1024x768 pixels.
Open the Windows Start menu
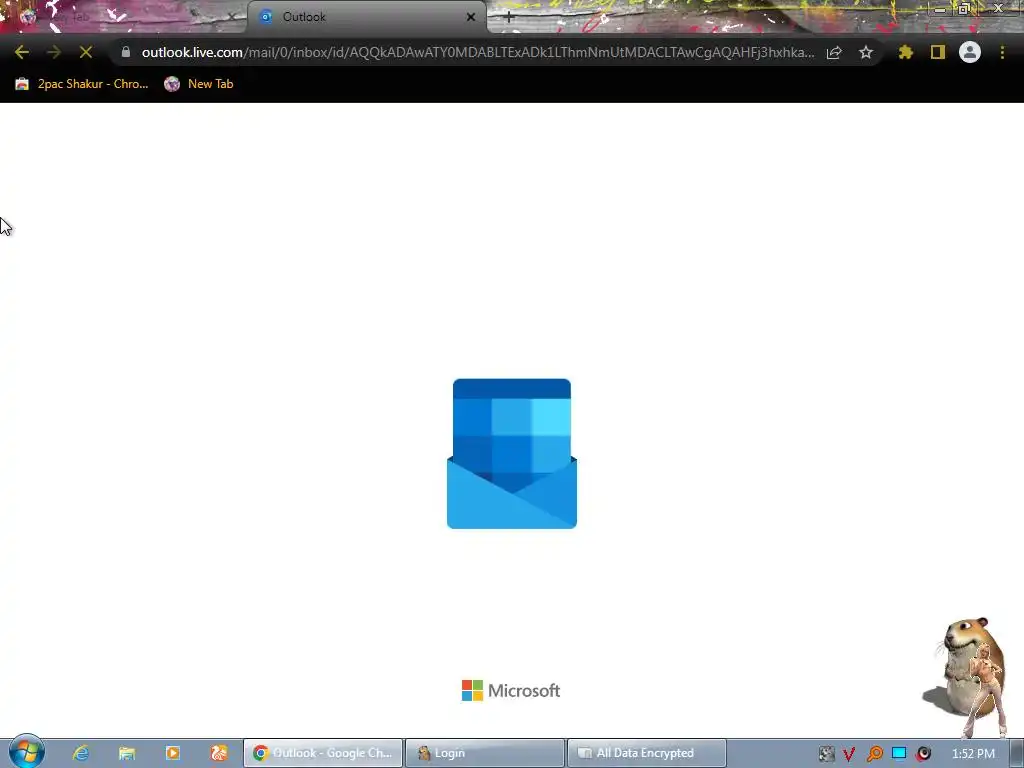tap(26, 752)
